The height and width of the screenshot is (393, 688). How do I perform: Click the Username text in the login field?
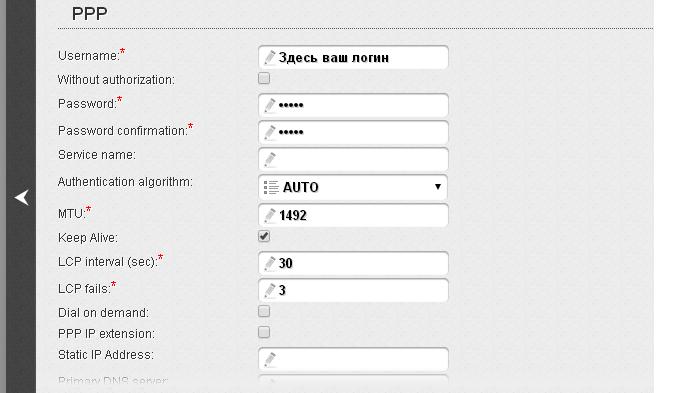pos(333,58)
